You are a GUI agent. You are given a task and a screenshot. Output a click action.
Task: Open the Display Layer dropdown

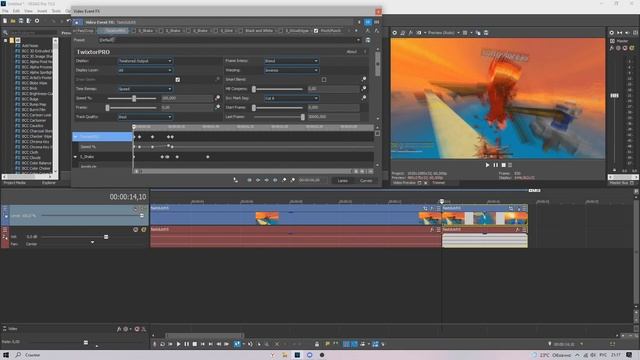(x=145, y=70)
